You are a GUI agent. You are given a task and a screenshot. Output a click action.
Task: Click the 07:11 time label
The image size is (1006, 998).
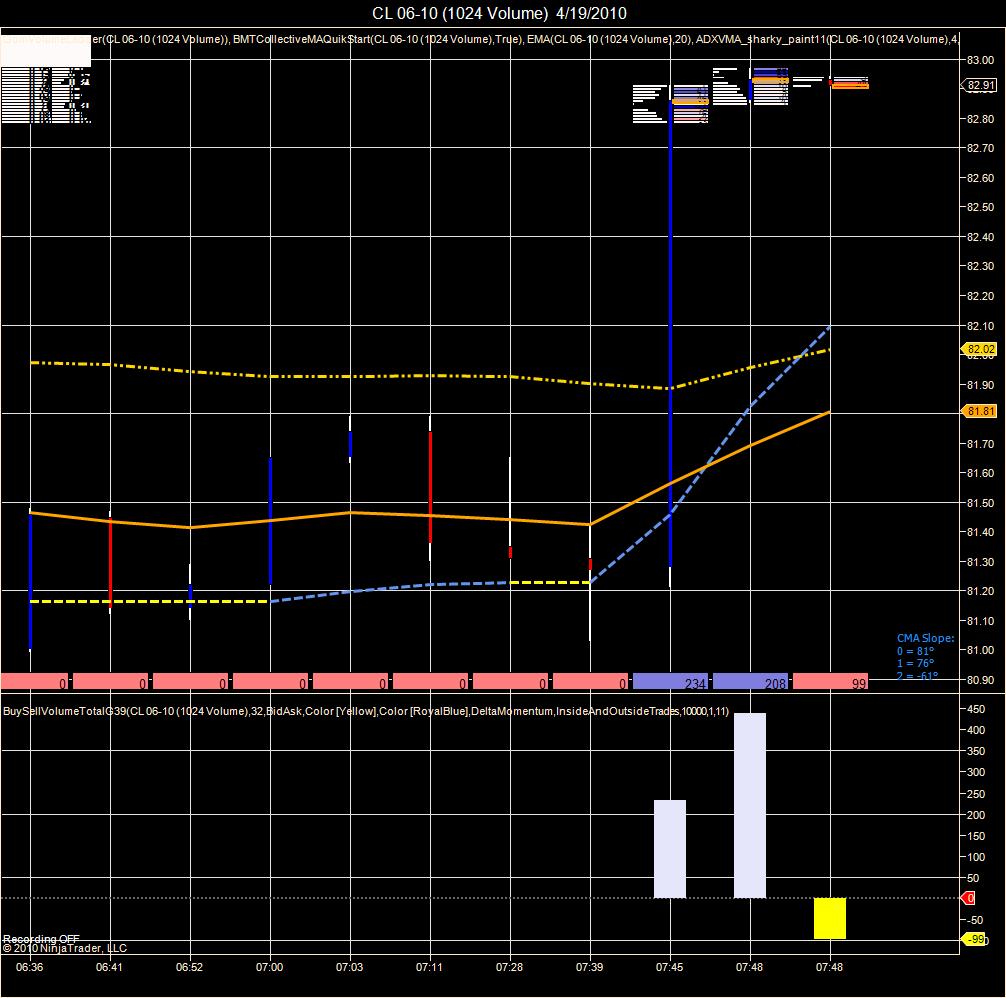429,966
